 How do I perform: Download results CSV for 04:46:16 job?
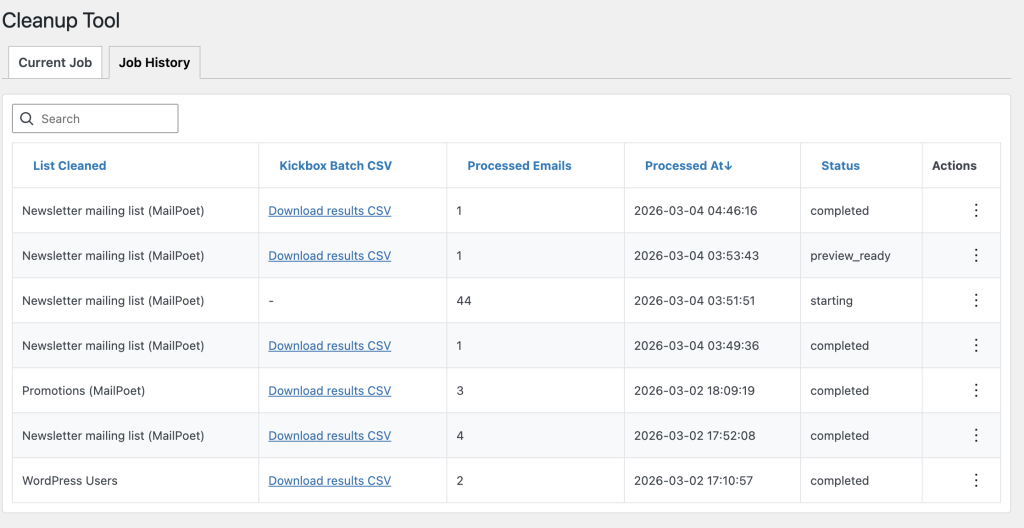click(329, 211)
